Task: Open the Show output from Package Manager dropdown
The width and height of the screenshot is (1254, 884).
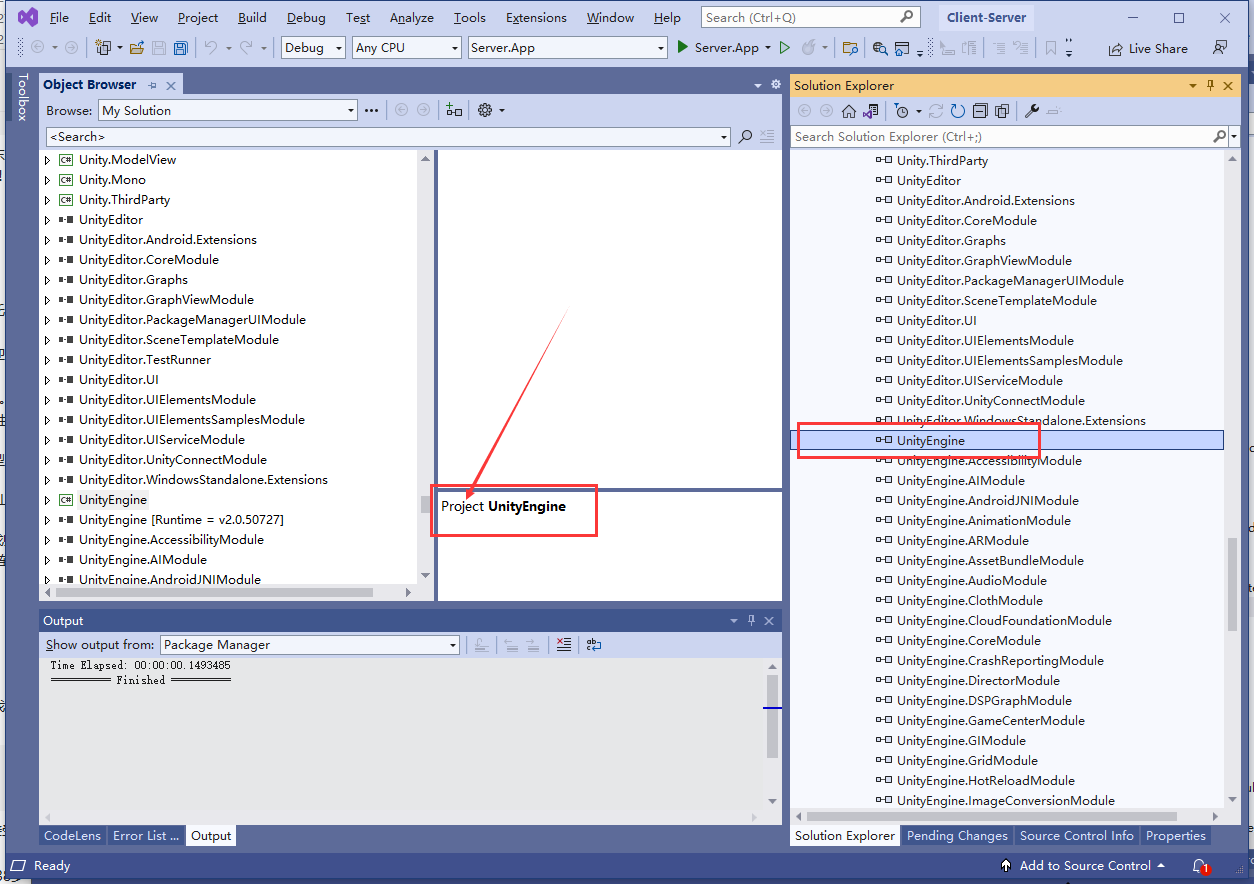Action: point(310,645)
